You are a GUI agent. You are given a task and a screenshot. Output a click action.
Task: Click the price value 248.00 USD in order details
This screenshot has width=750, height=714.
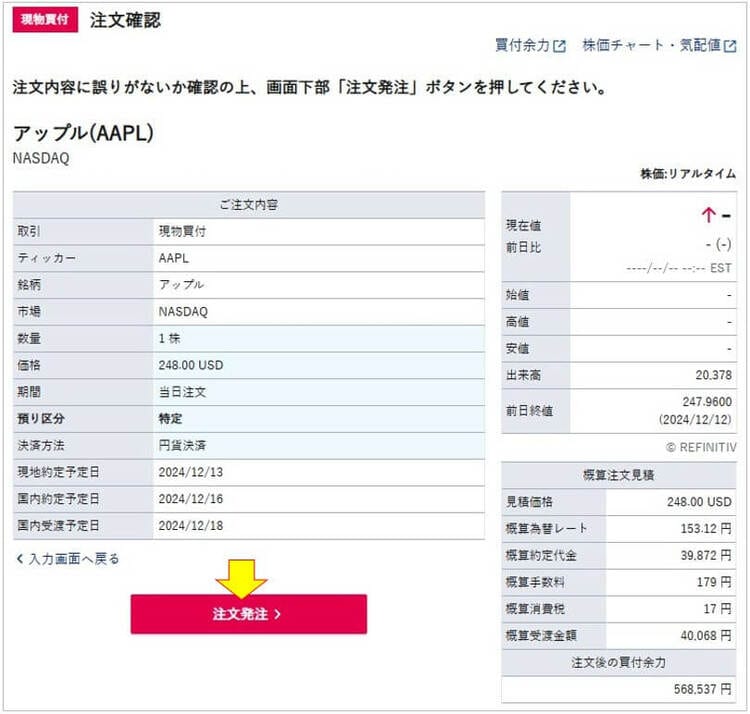click(191, 365)
